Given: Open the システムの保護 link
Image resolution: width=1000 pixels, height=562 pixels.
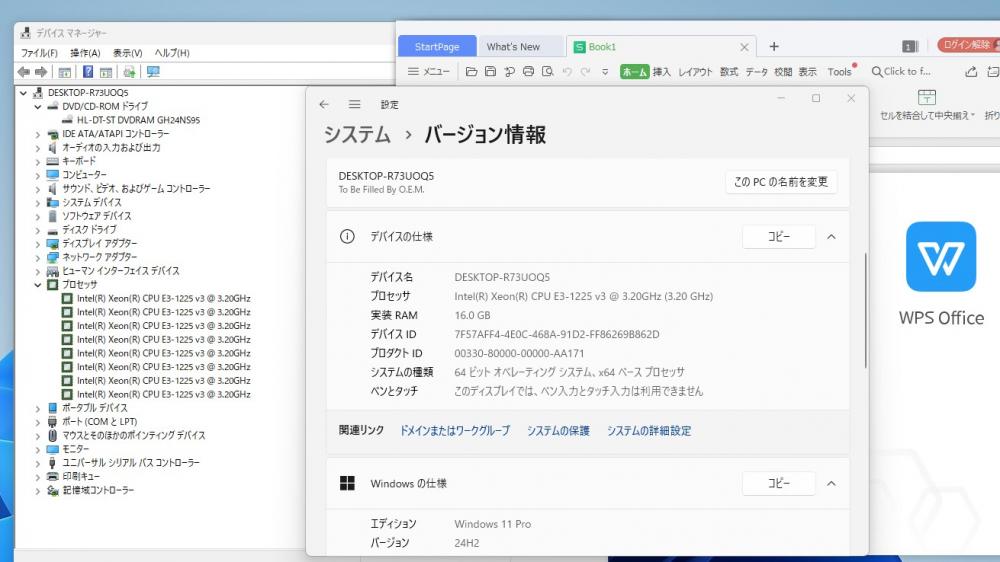Looking at the screenshot, I should coord(558,431).
